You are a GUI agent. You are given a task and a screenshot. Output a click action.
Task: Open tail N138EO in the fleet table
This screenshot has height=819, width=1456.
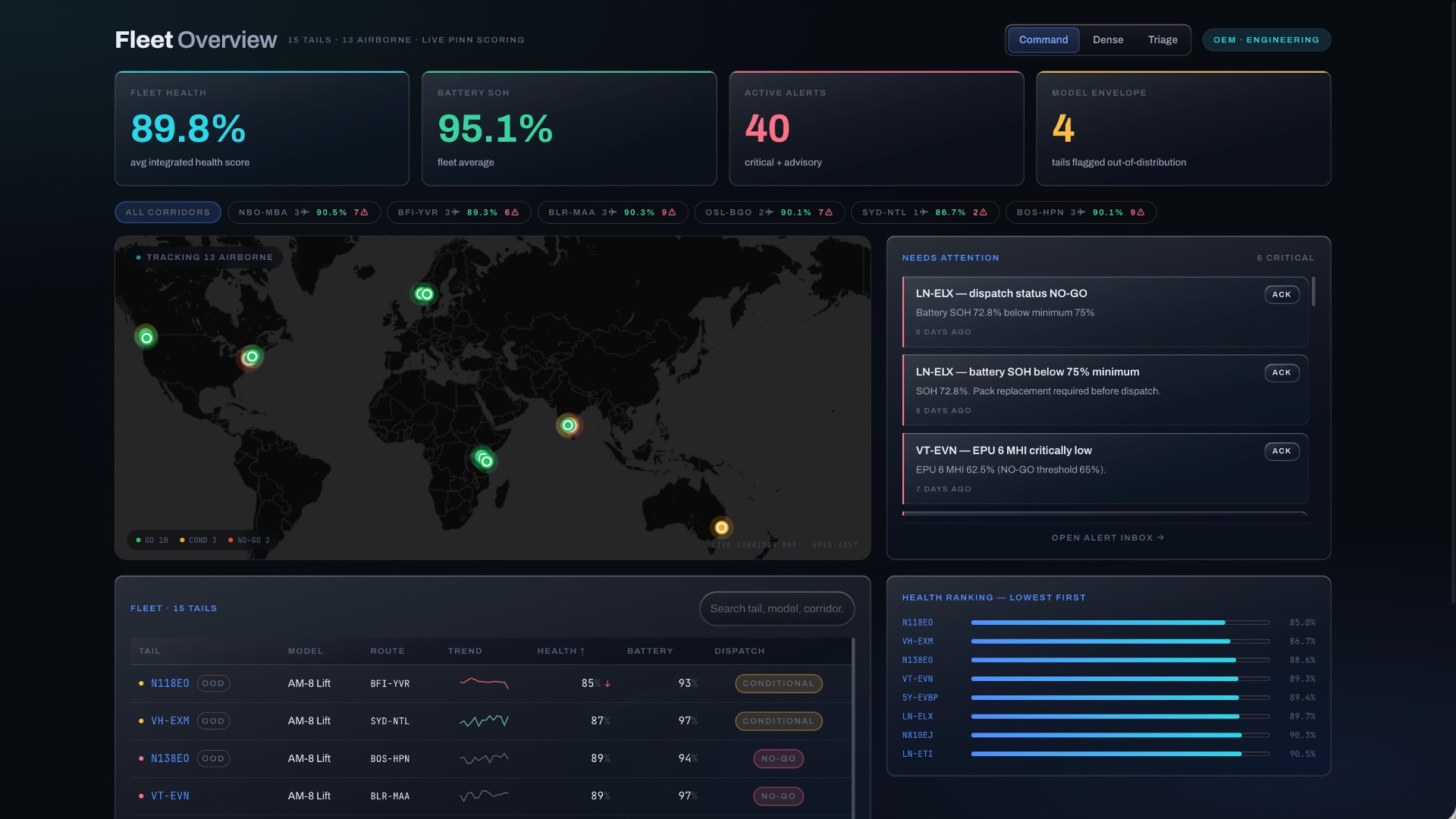pyautogui.click(x=170, y=758)
